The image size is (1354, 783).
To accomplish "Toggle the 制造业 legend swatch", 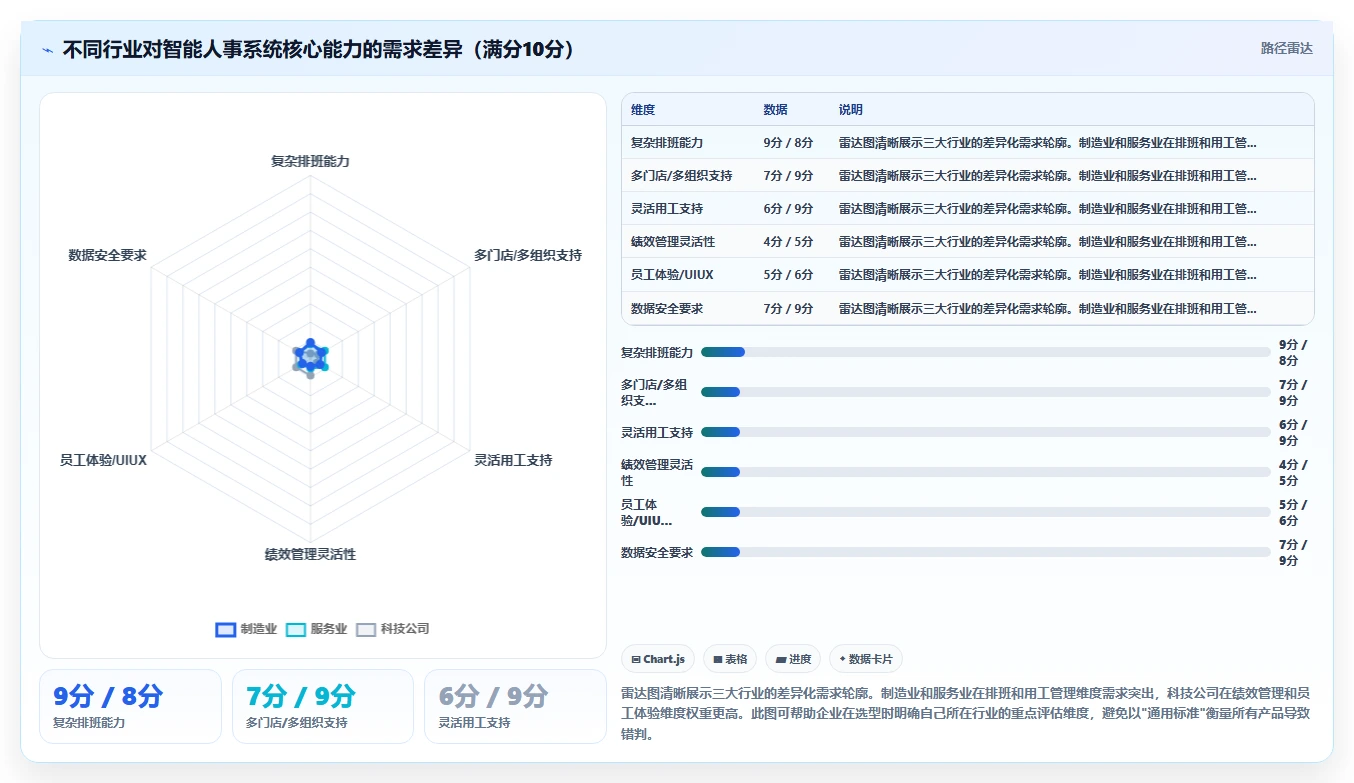I will [226, 629].
